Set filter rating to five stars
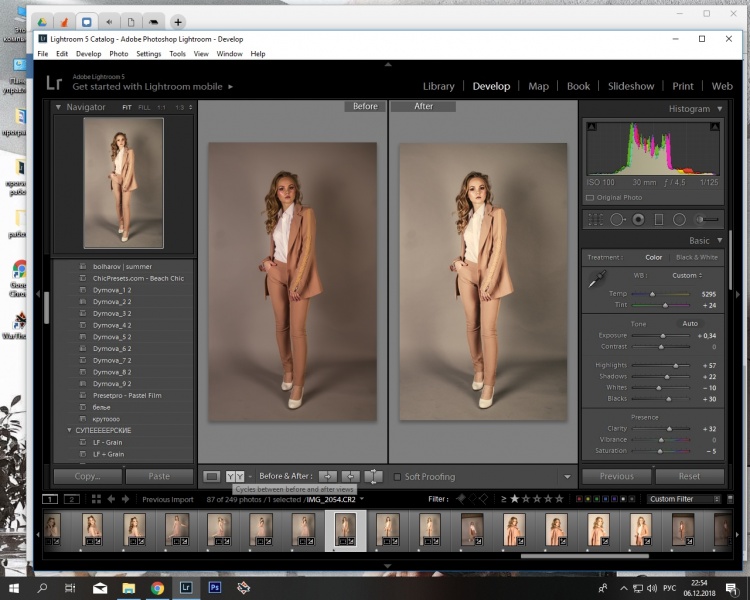This screenshot has height=600, width=750. click(x=559, y=499)
